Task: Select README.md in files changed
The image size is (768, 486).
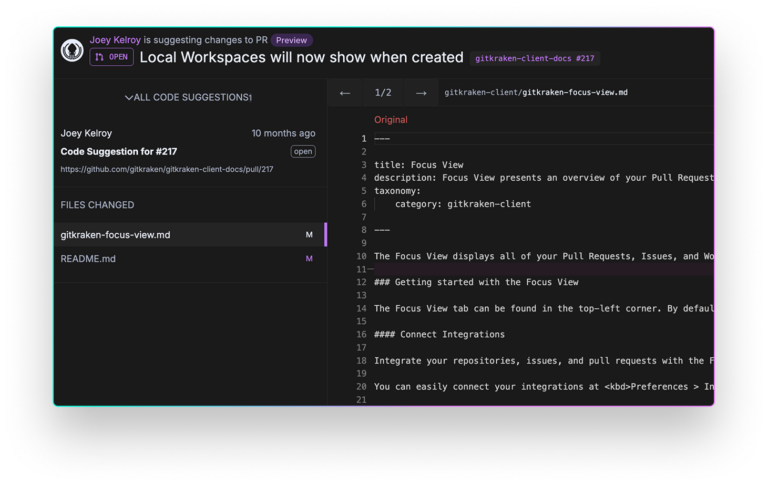Action: 190,259
